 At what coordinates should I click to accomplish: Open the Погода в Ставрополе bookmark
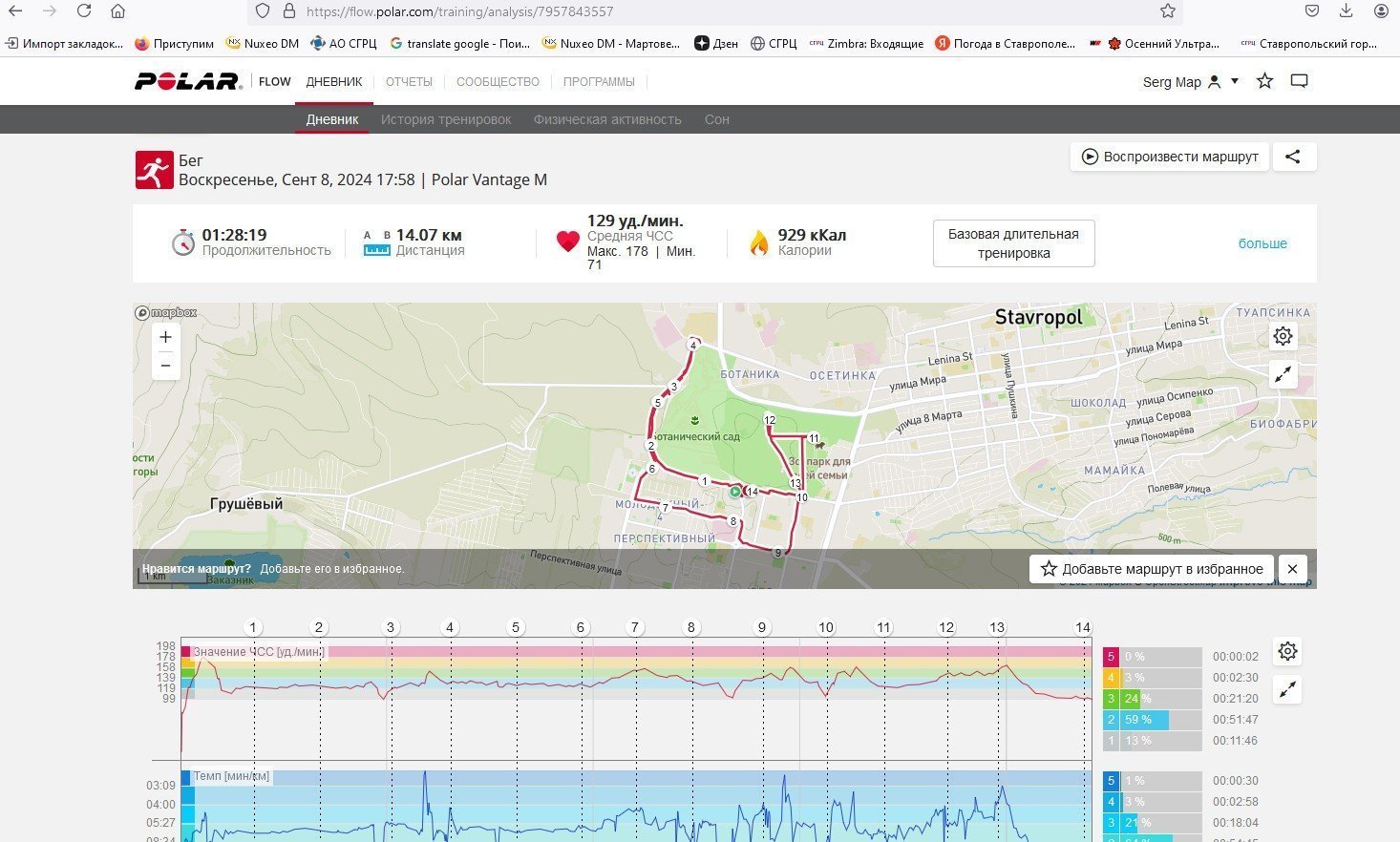pyautogui.click(x=1005, y=43)
